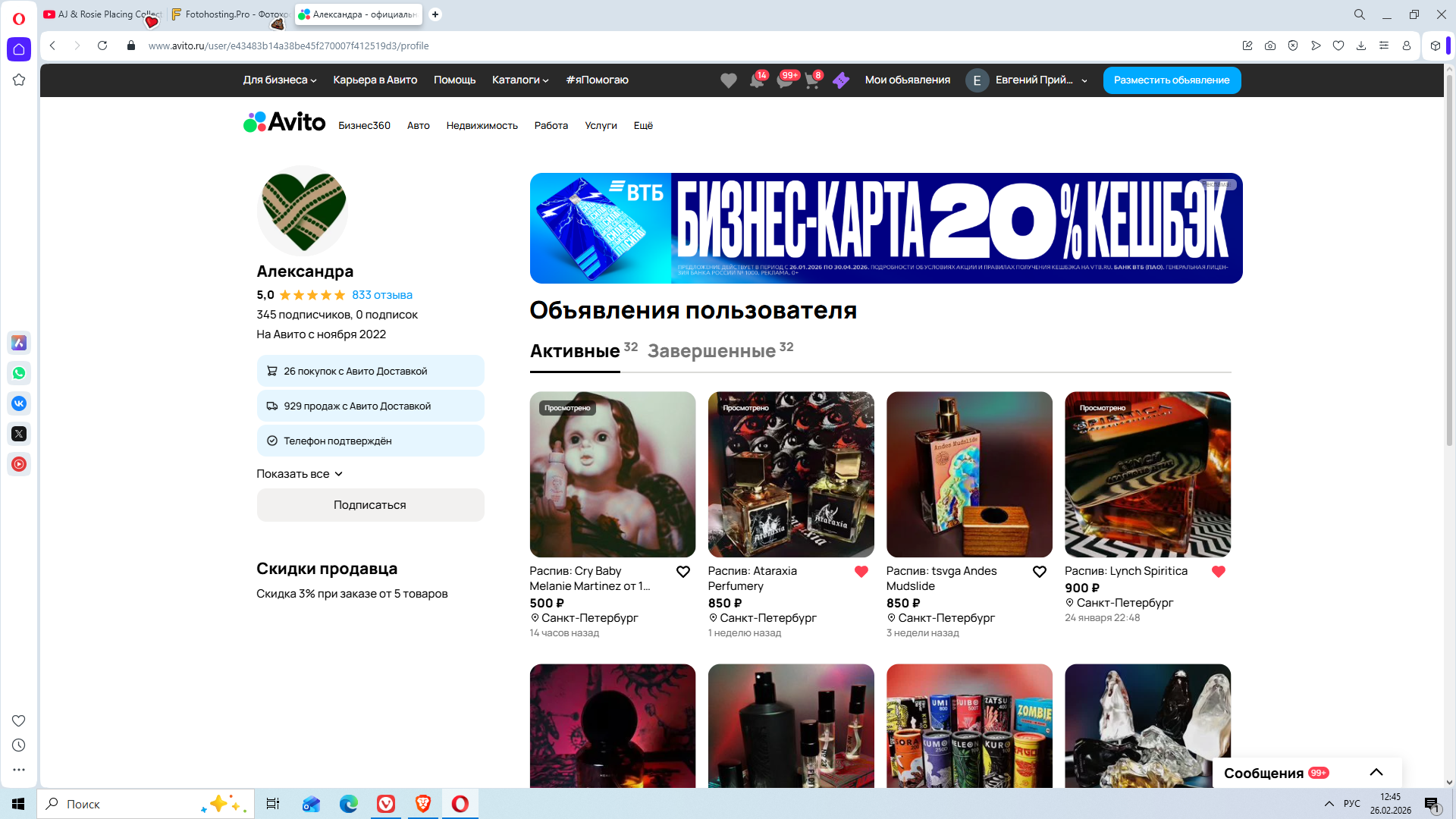Click WhatsApp icon in Opera sidebar
This screenshot has width=1456, height=819.
(x=19, y=373)
